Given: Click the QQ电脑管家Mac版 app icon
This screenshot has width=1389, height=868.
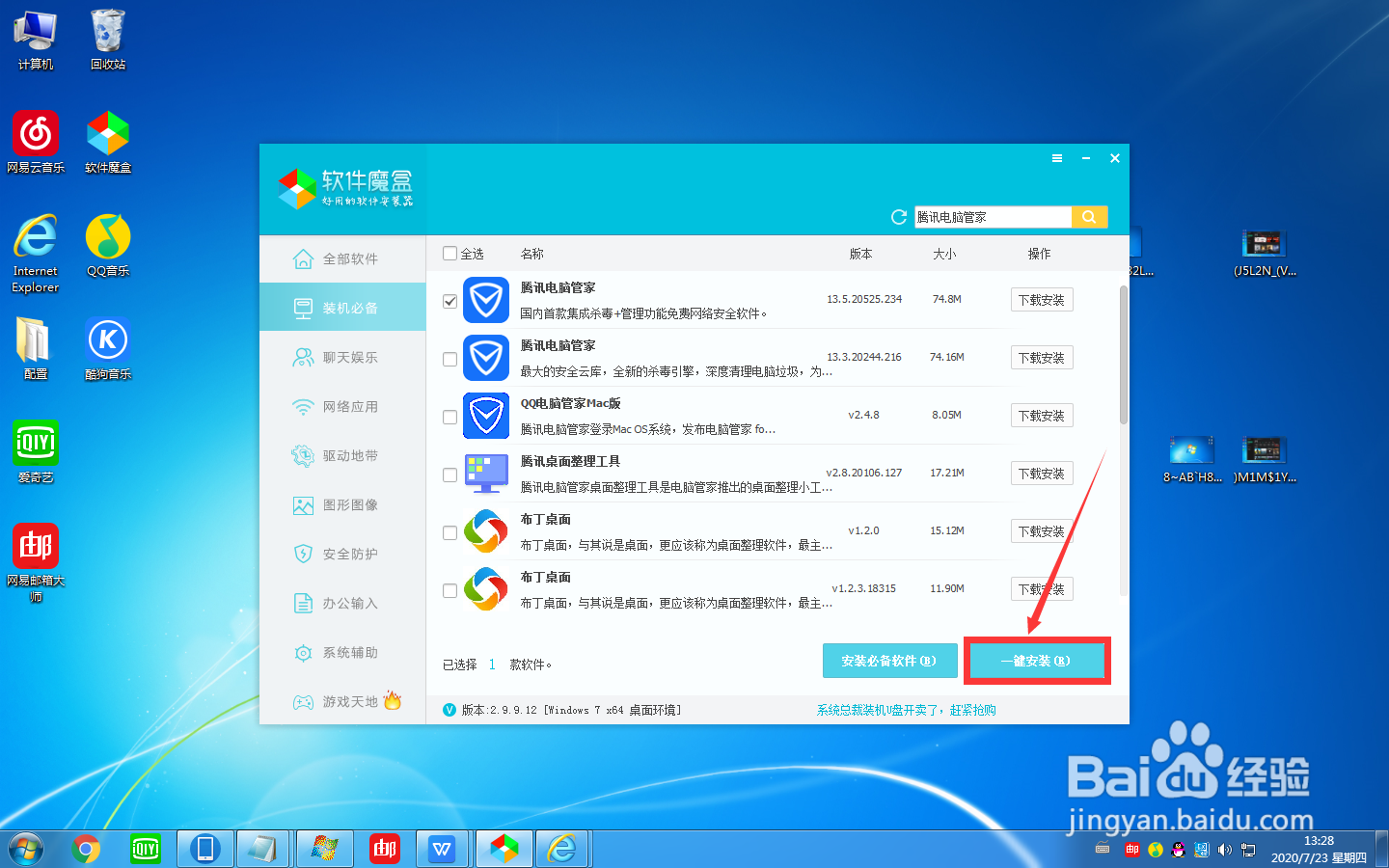Looking at the screenshot, I should click(x=486, y=416).
